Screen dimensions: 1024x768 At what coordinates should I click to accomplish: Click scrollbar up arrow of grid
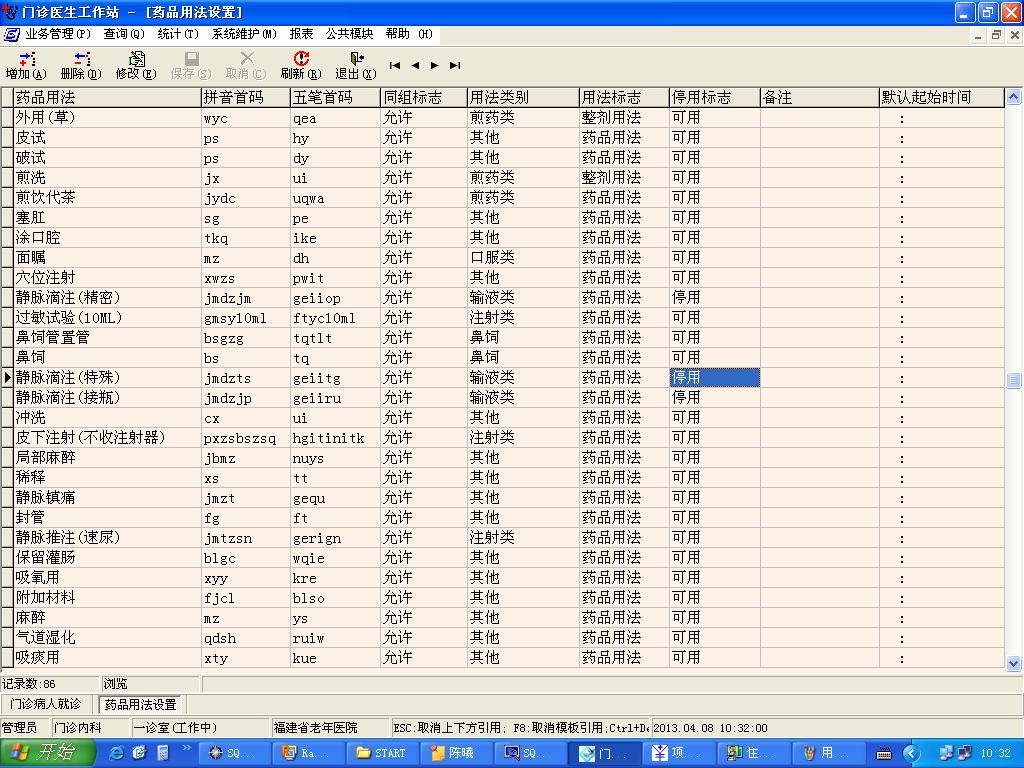pos(1014,97)
